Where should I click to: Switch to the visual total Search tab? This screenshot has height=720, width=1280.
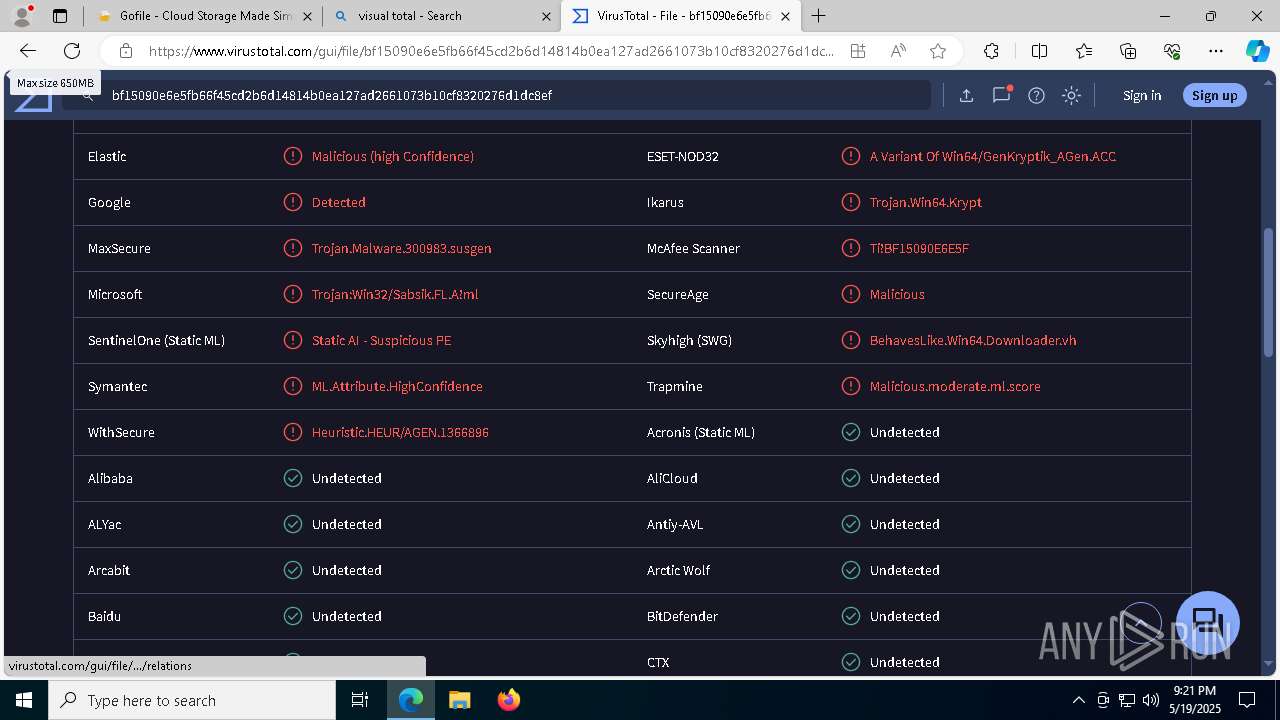point(442,16)
